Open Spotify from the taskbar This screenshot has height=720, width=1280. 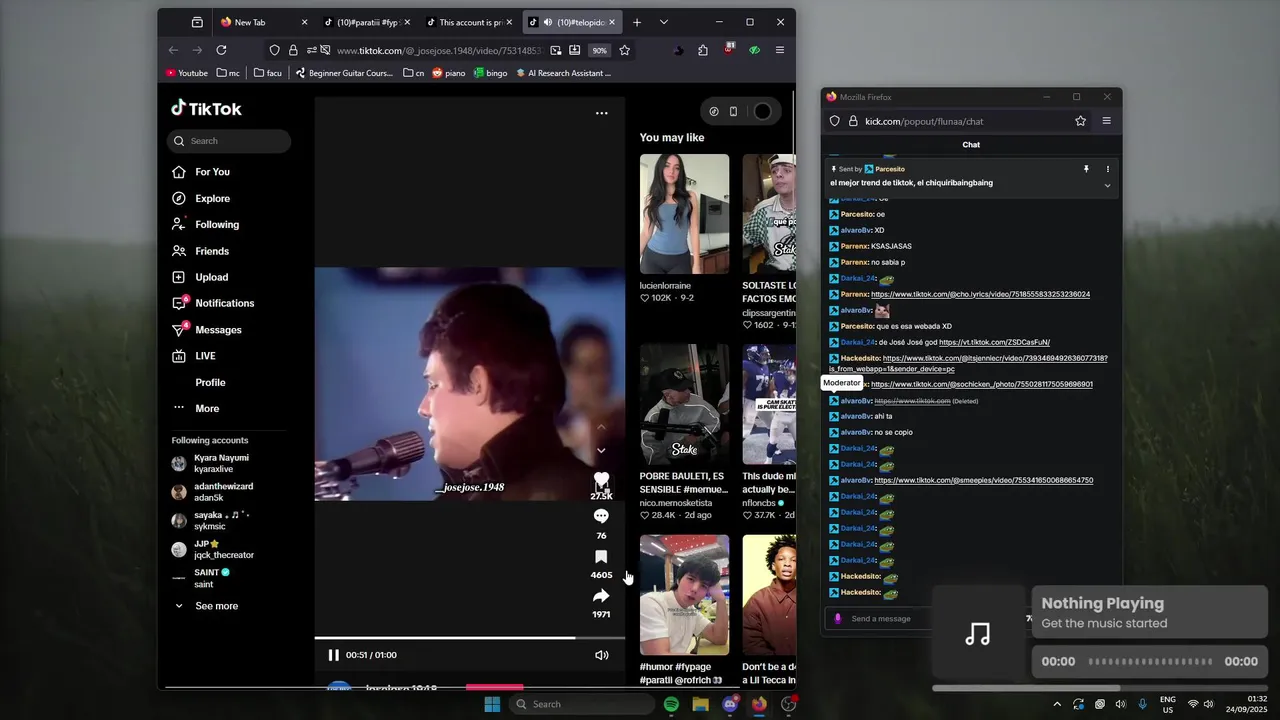671,704
